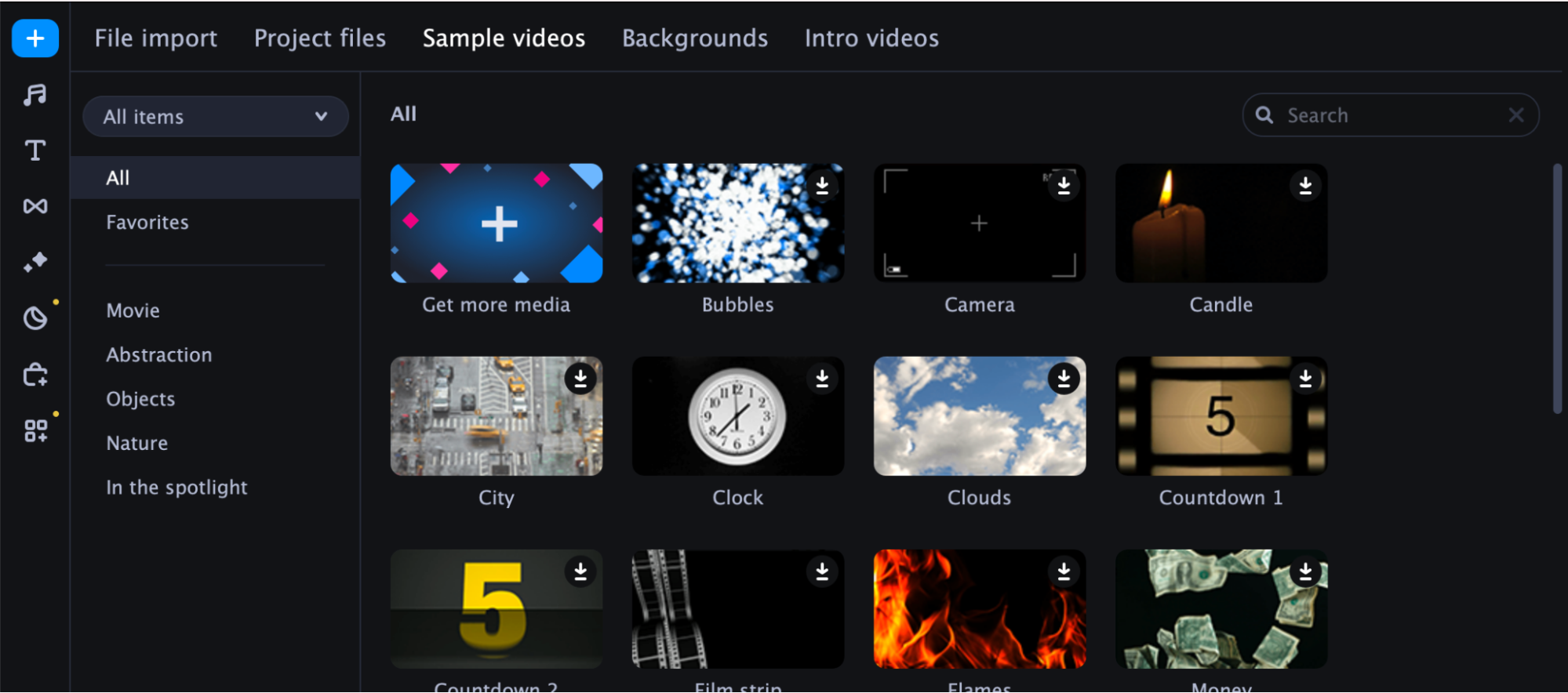Open the Effects store bag icon

pyautogui.click(x=35, y=375)
